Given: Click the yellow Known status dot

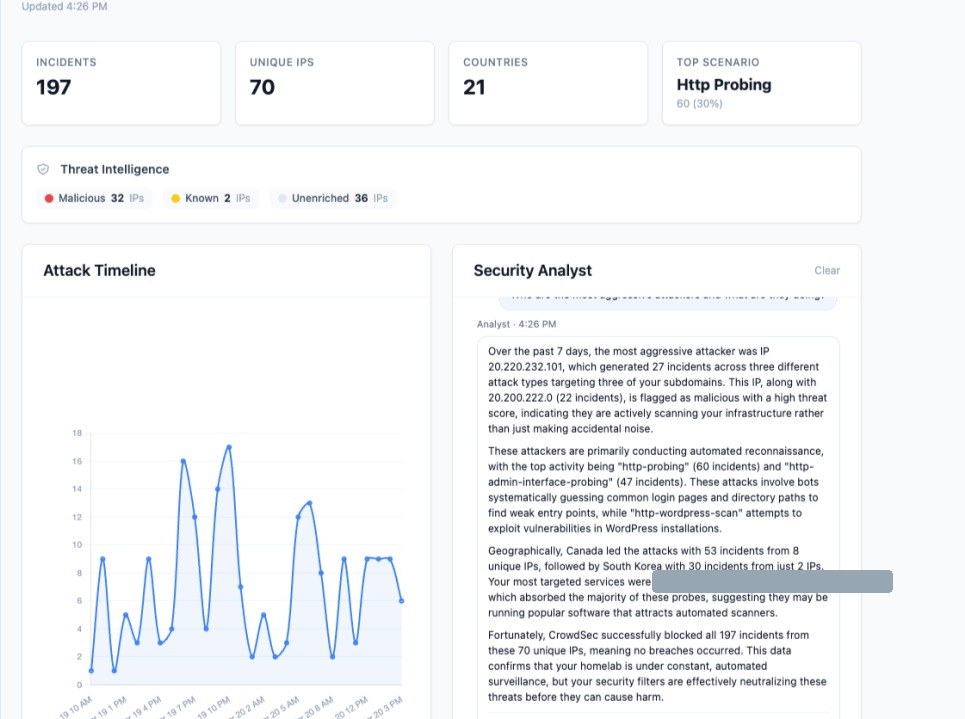Looking at the screenshot, I should click(x=175, y=198).
